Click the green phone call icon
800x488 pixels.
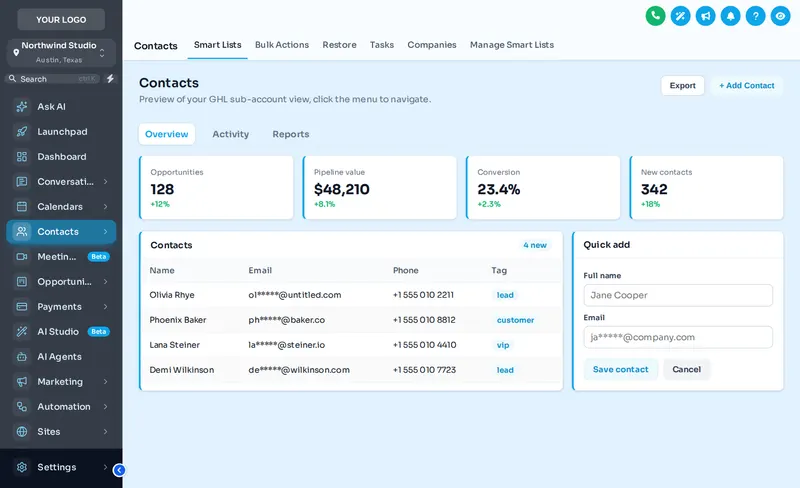[655, 16]
